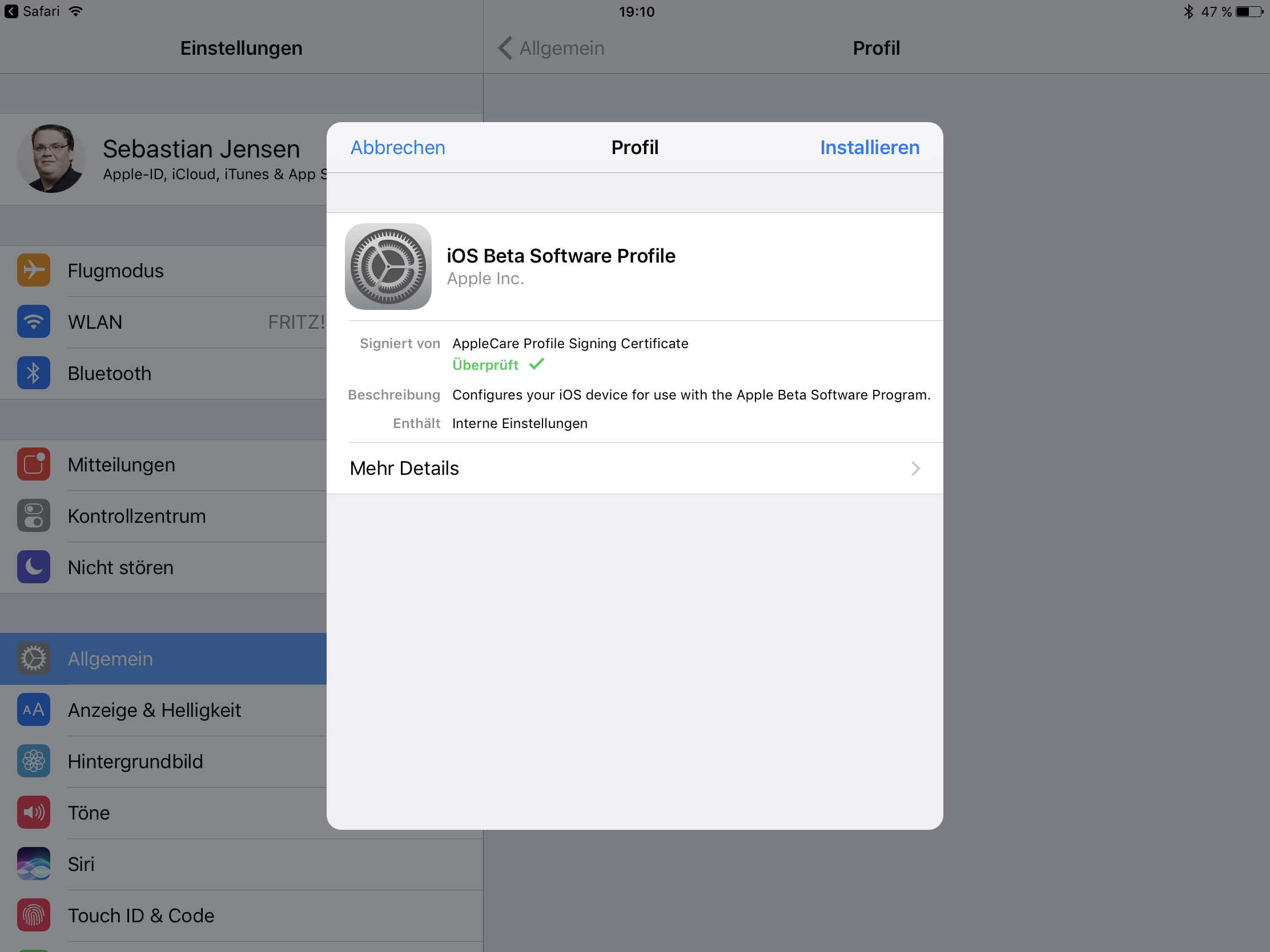Tap the battery indicator in status bar
The height and width of the screenshot is (952, 1270).
pyautogui.click(x=1249, y=11)
